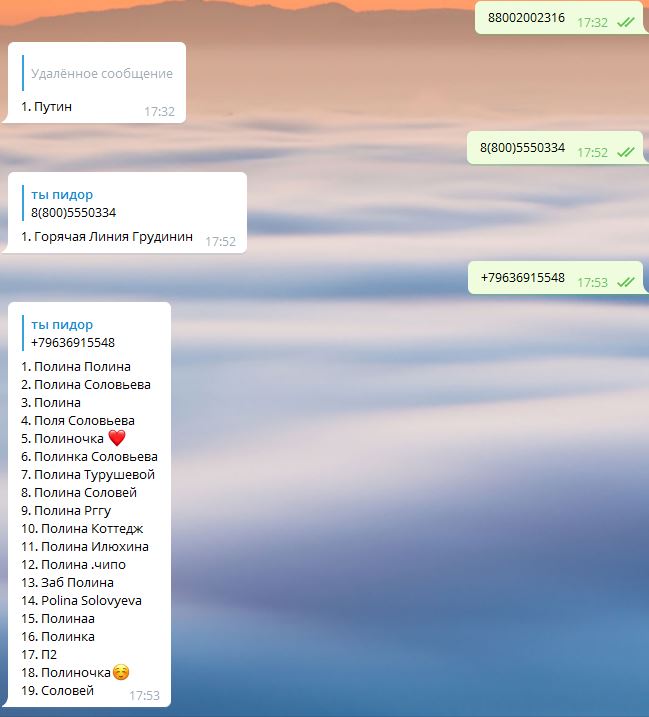649x717 pixels.
Task: Click the double-check icon on +79636915548 message
Action: click(625, 282)
